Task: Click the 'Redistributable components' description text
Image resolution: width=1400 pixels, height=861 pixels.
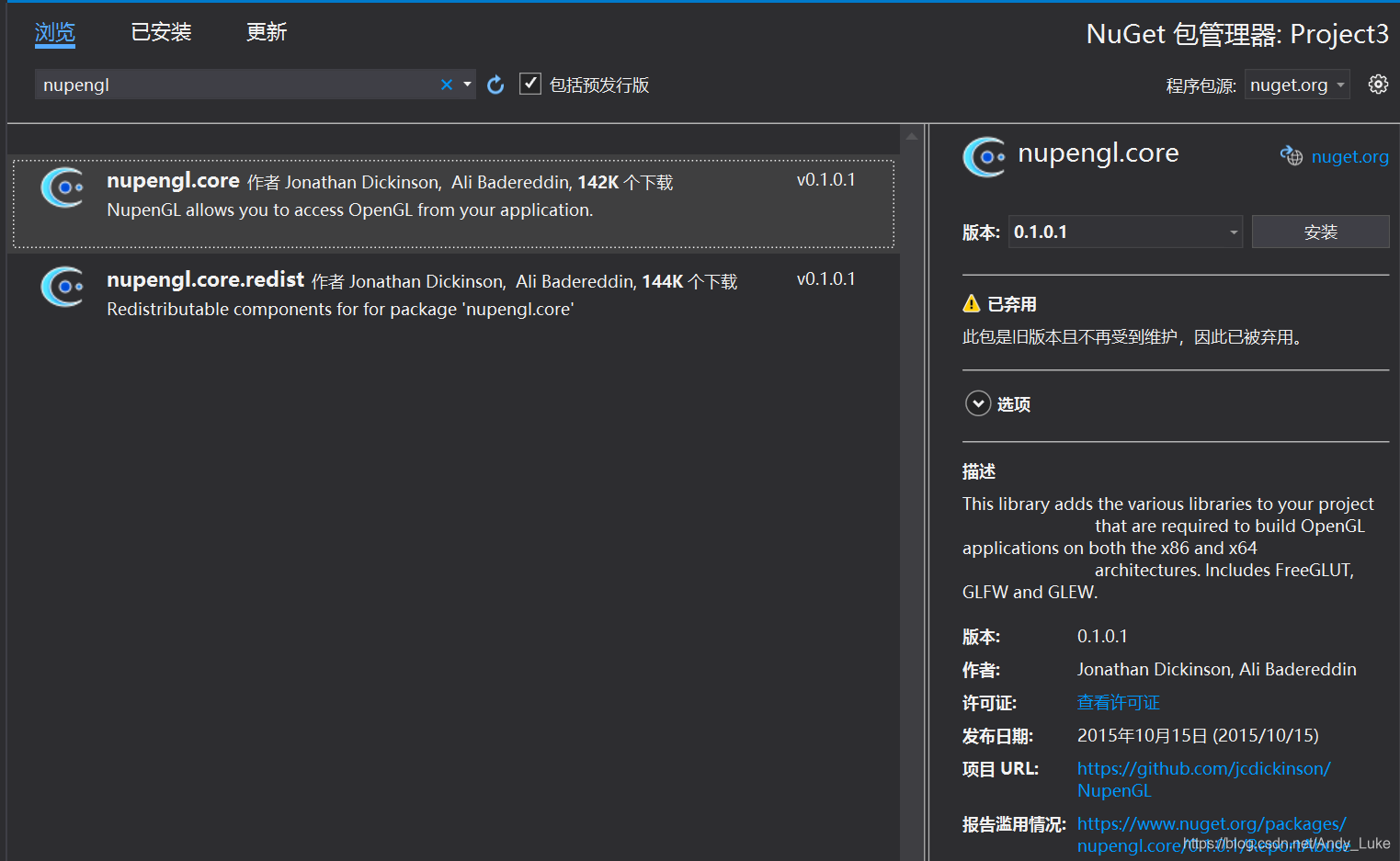Action: (x=340, y=309)
